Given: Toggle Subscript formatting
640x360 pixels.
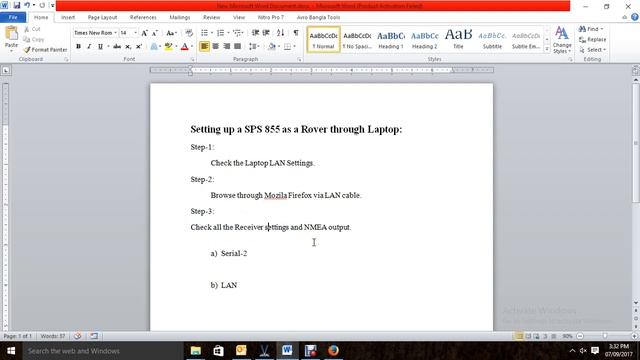Looking at the screenshot, I should tap(128, 47).
